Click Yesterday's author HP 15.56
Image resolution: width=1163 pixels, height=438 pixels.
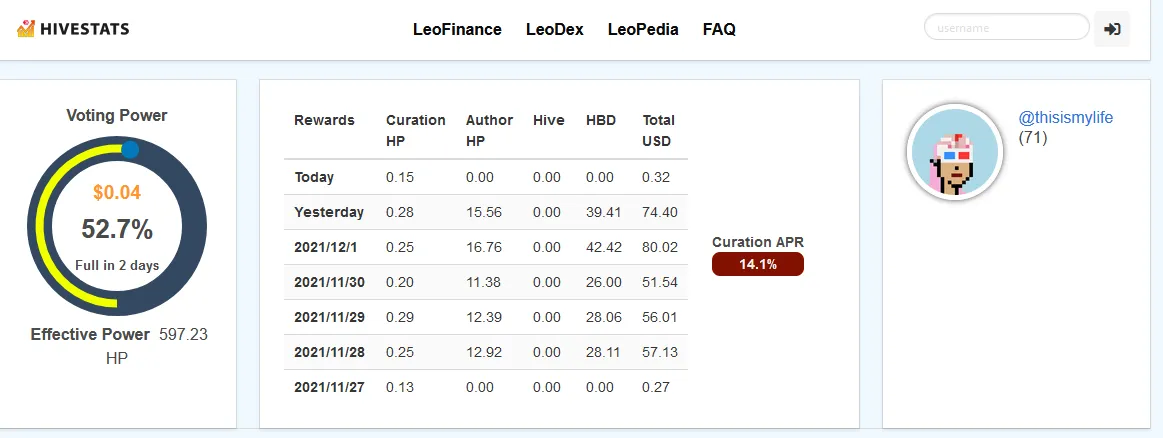click(484, 212)
